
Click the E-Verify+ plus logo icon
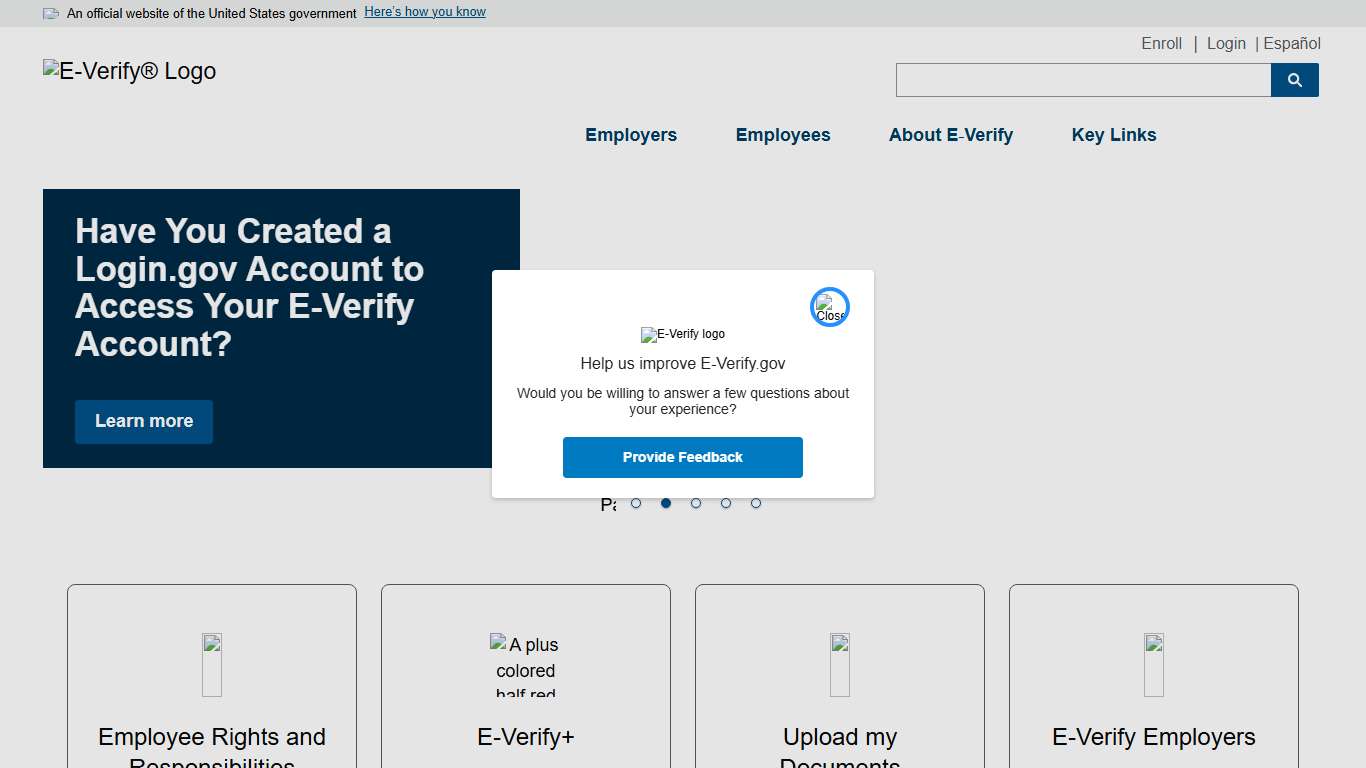pyautogui.click(x=525, y=664)
